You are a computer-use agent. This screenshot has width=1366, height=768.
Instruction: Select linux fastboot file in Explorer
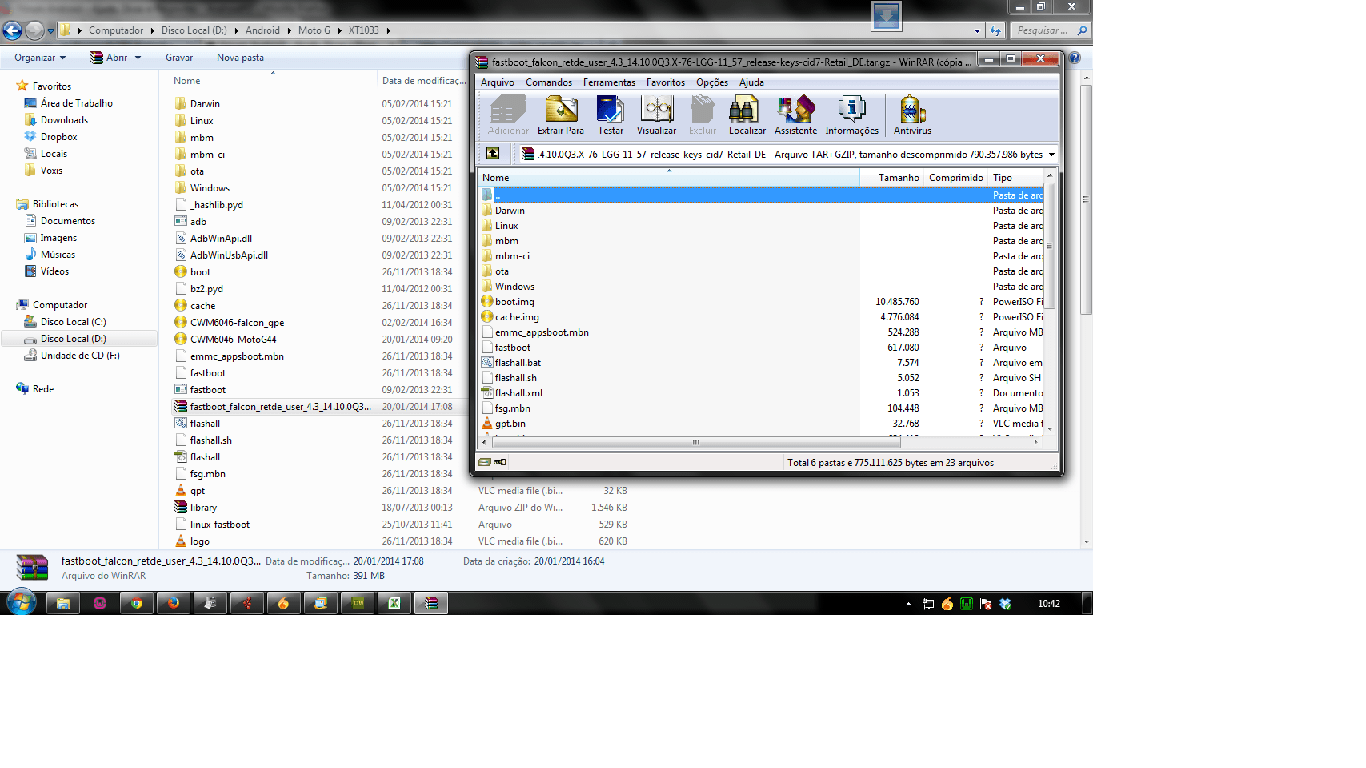point(219,524)
